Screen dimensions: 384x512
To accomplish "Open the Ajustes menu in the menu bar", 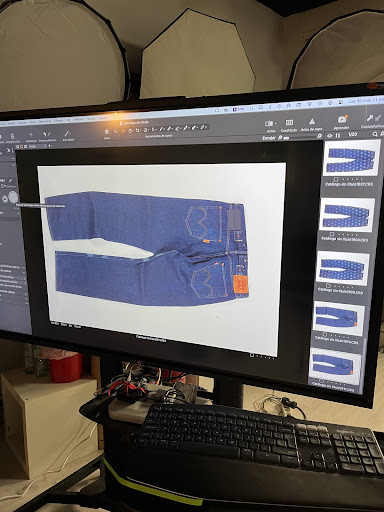I will pos(22,123).
